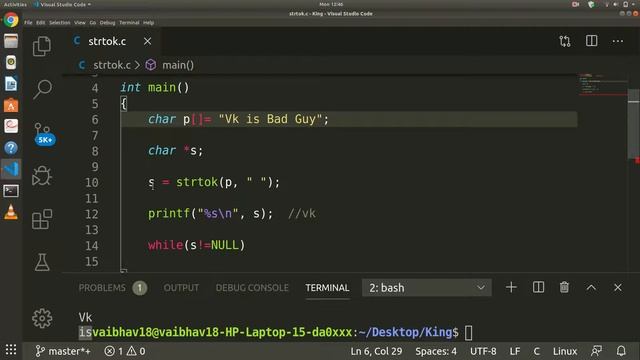The height and width of the screenshot is (360, 640).
Task: Open the Explorer view in activity bar
Action: coord(42,46)
